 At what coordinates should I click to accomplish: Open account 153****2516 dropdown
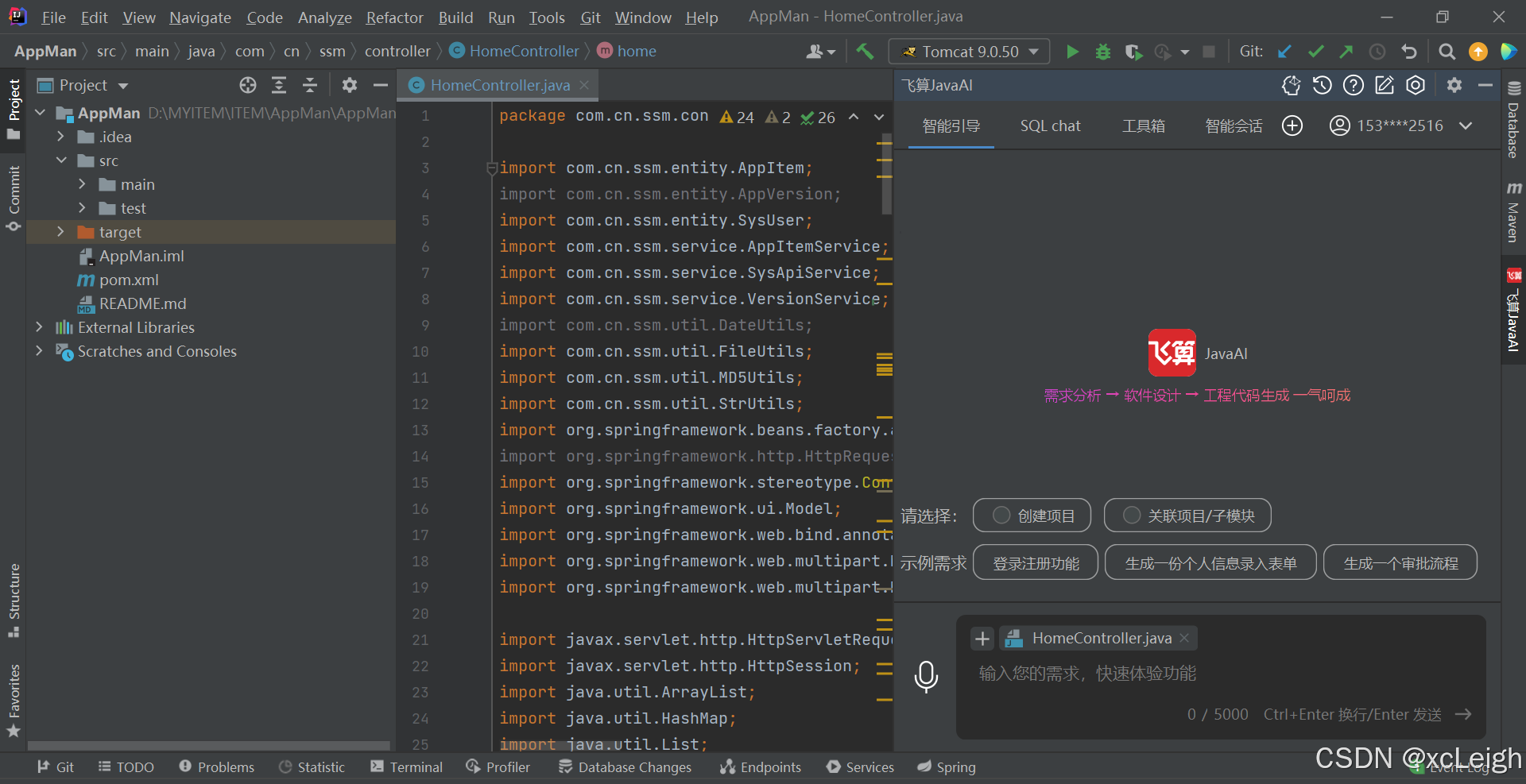1401,126
